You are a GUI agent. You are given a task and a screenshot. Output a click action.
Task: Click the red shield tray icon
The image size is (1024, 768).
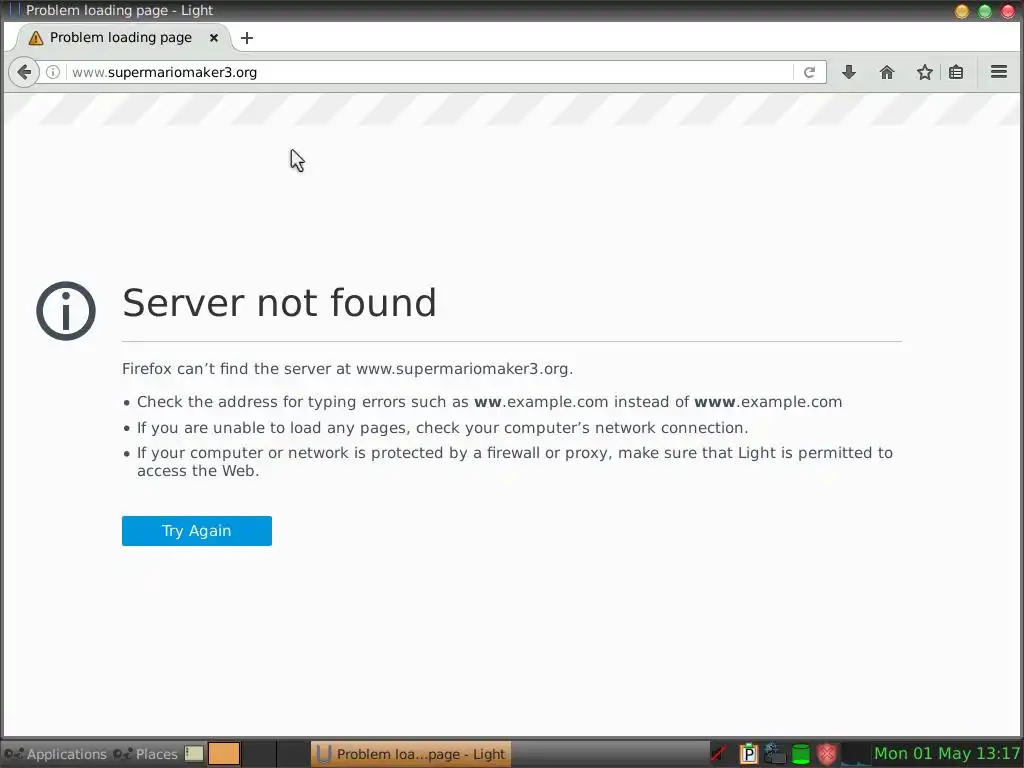827,754
